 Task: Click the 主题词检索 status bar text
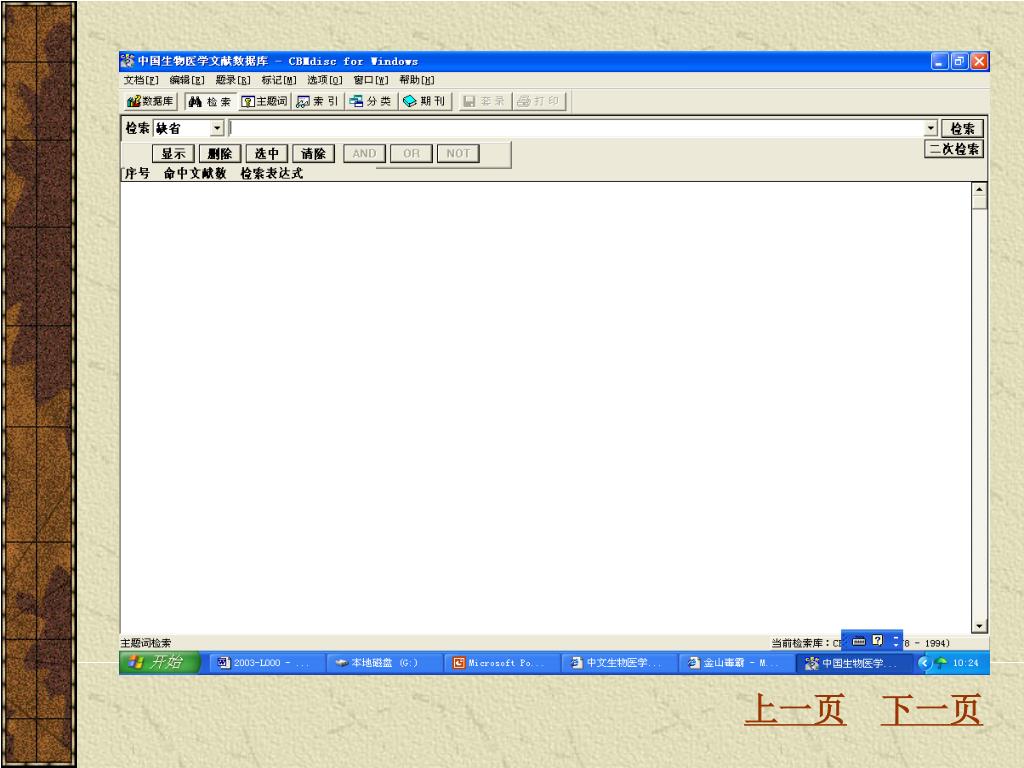[146, 643]
